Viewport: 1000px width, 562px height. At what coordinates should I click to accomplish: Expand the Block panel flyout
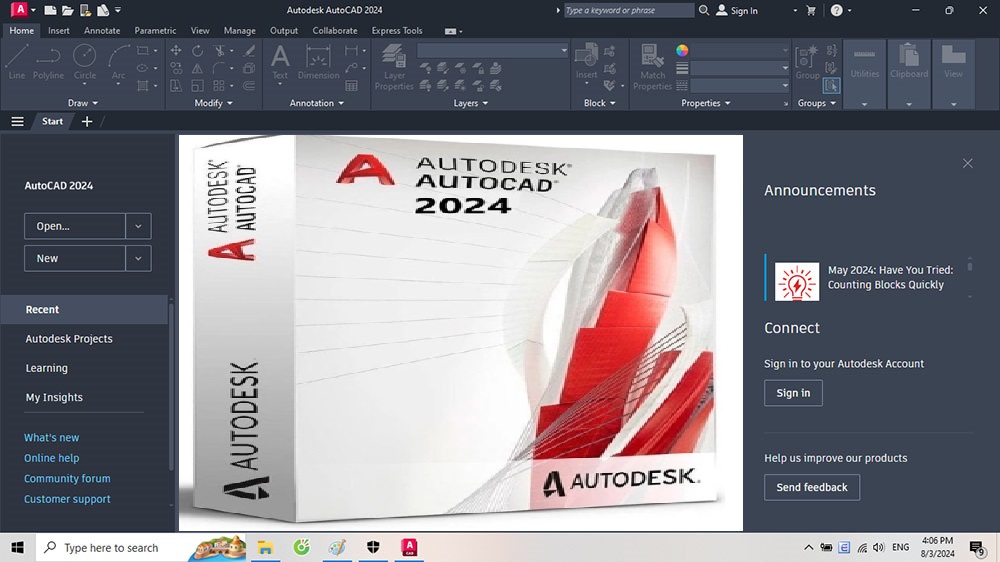(x=599, y=103)
